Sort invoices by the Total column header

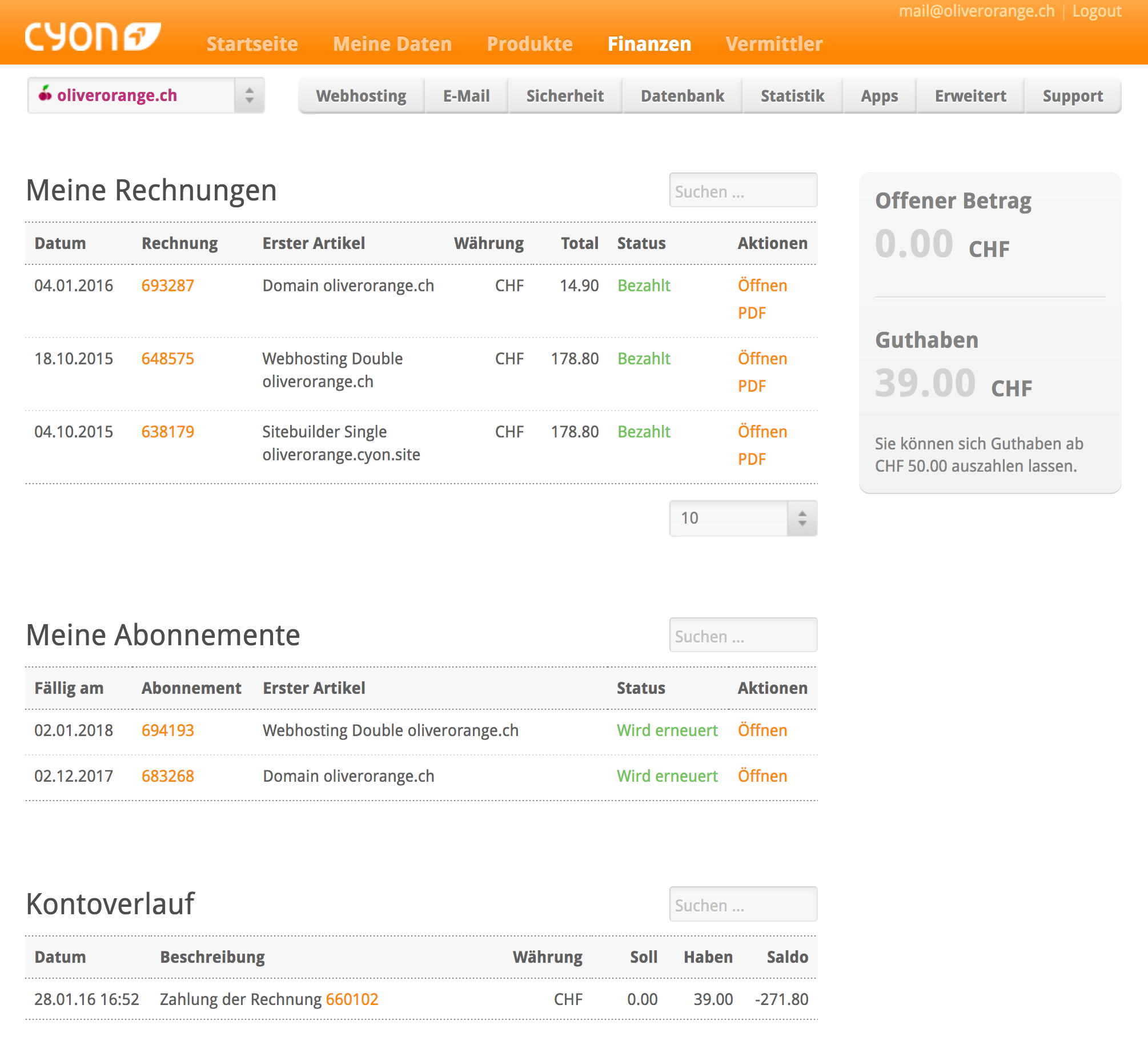[x=579, y=243]
